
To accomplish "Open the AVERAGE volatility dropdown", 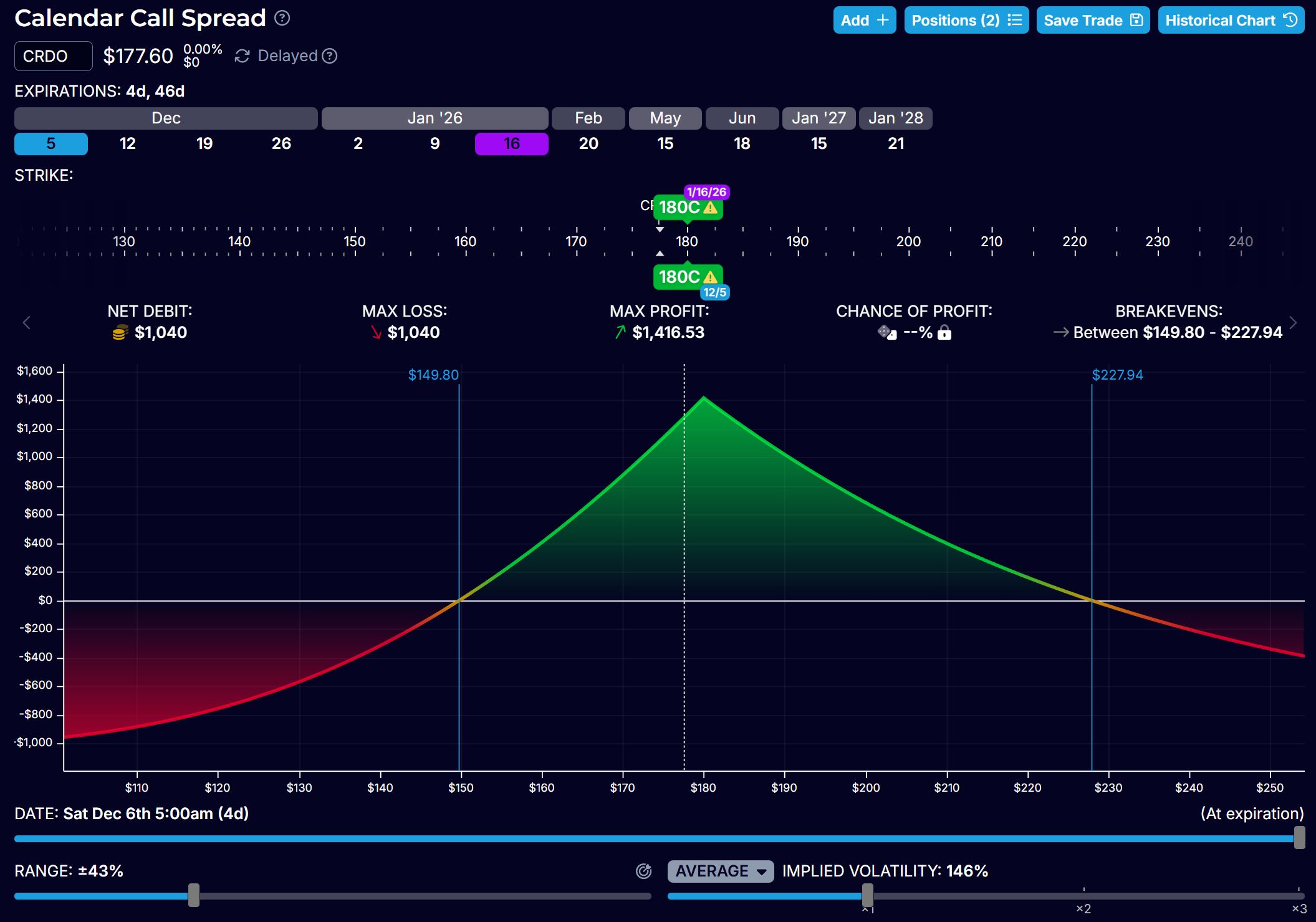I will (x=720, y=871).
